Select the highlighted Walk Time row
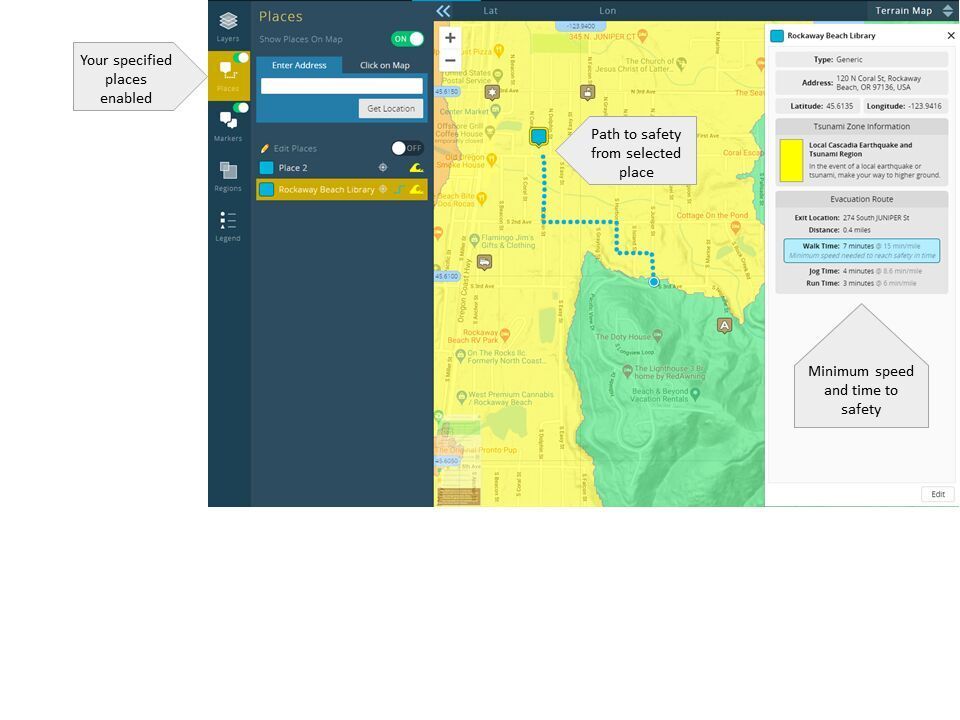This screenshot has width=960, height=720. pos(861,250)
